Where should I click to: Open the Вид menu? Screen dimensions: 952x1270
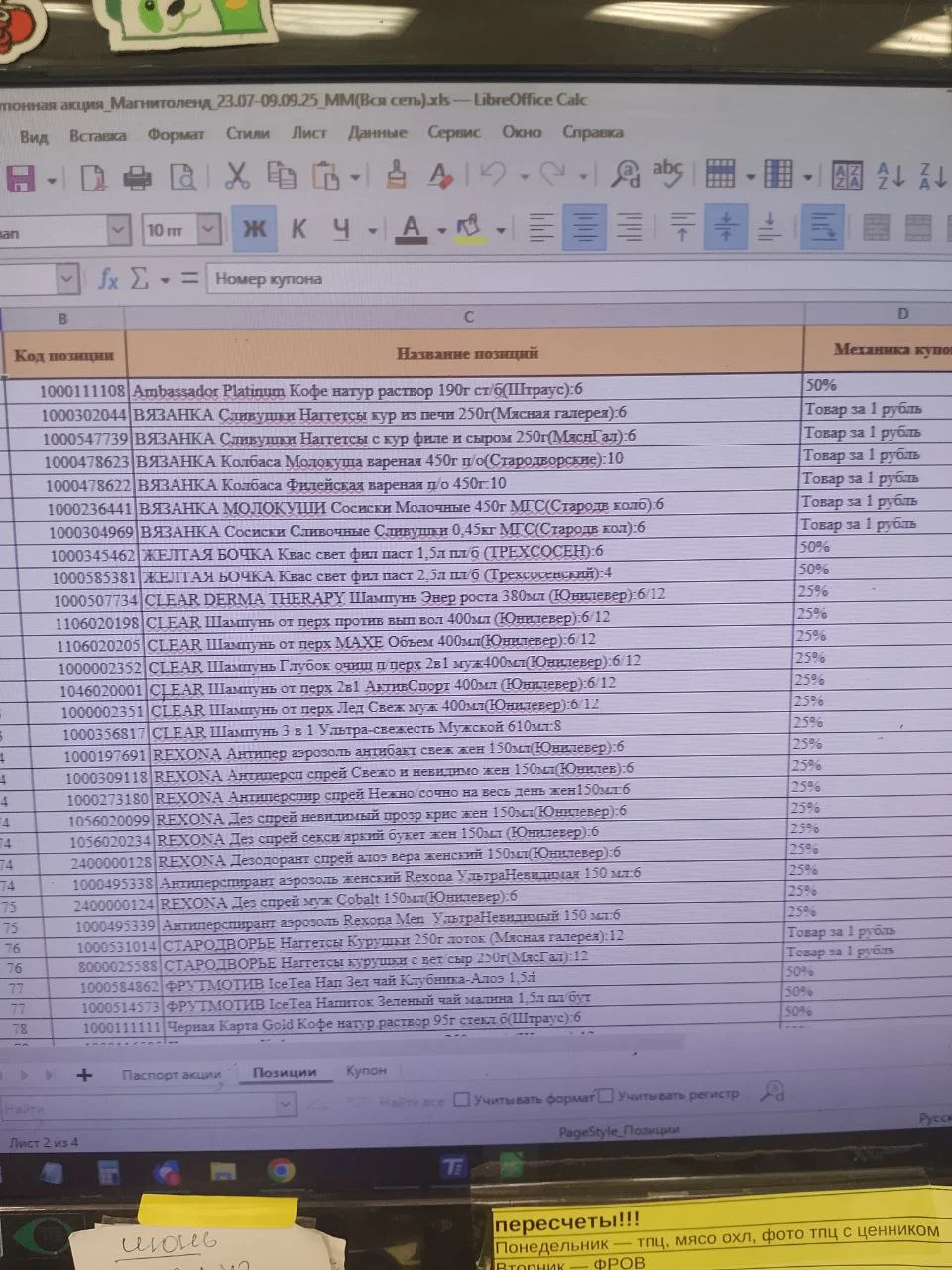(x=34, y=136)
